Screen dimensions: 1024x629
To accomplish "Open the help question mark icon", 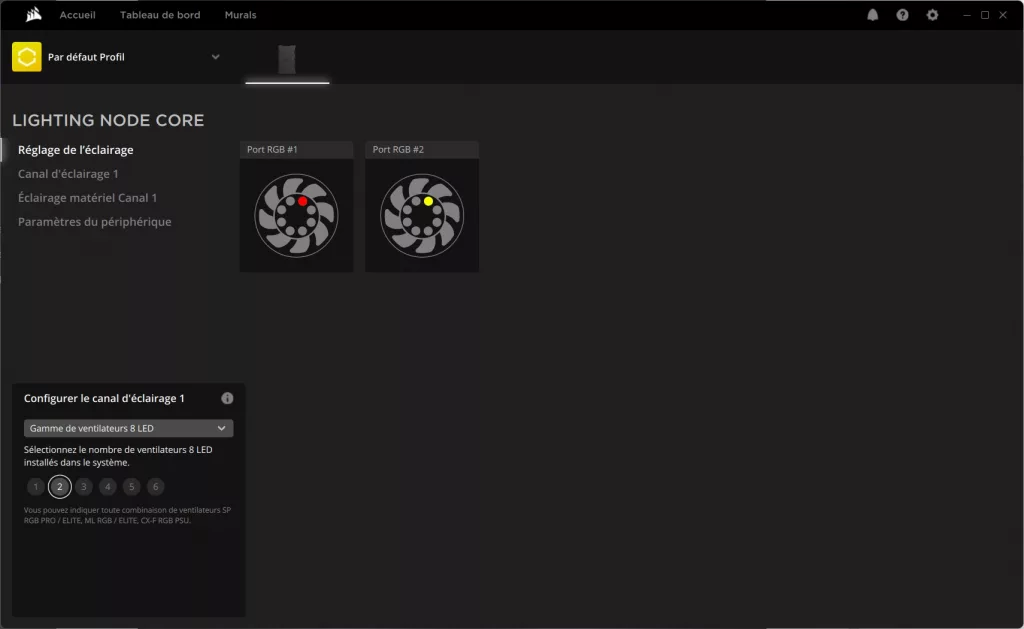I will tap(902, 15).
